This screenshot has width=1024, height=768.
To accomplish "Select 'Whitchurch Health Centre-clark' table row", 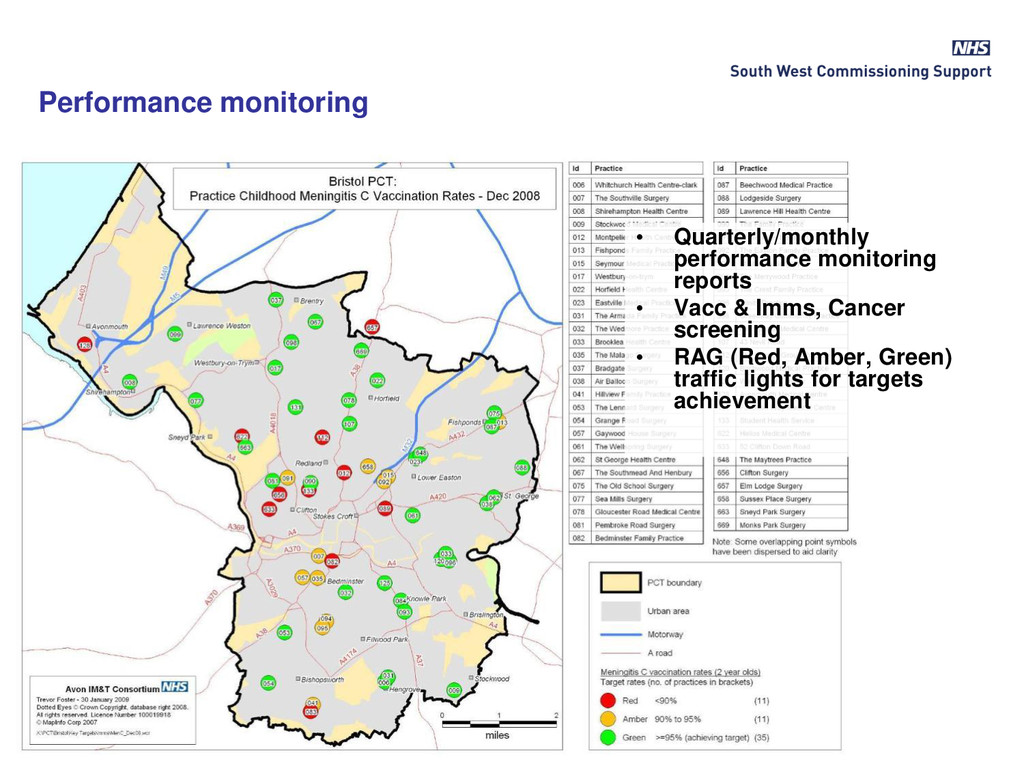I will coord(636,185).
